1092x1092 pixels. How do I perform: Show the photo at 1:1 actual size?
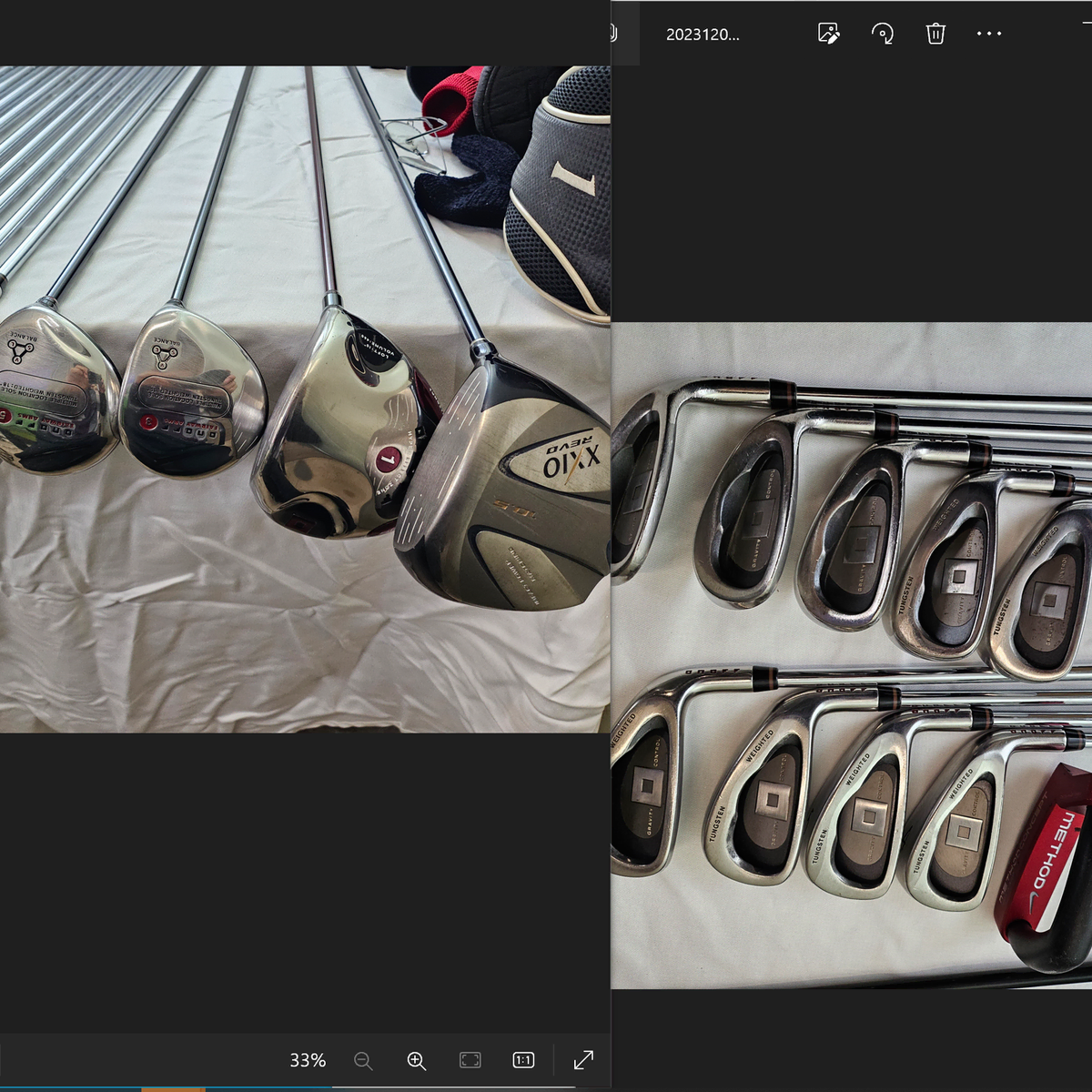(523, 1060)
